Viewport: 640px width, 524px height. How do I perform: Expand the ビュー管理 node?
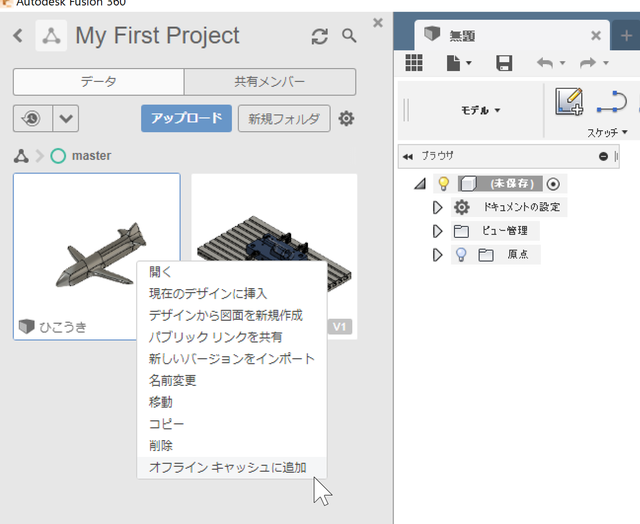438,231
